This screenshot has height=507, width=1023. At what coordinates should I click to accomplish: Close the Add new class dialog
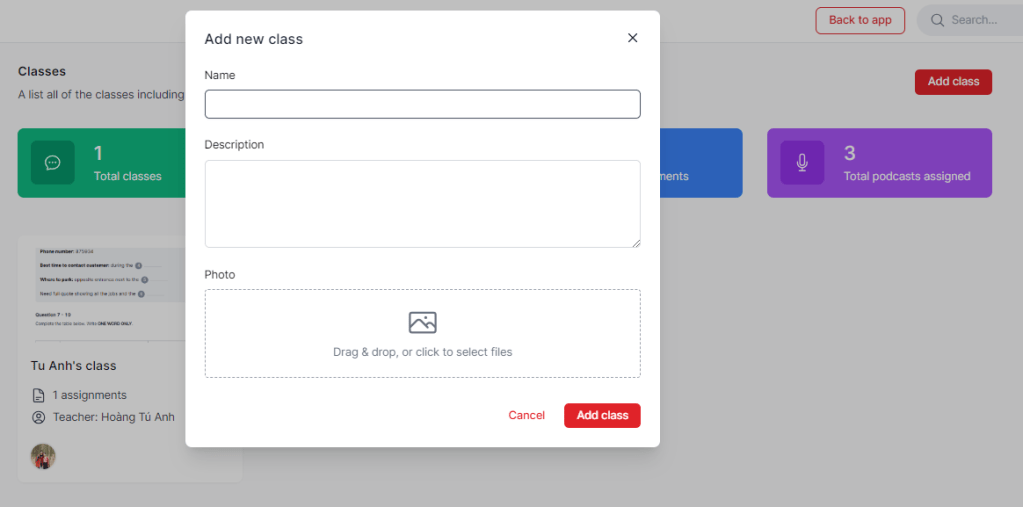632,38
